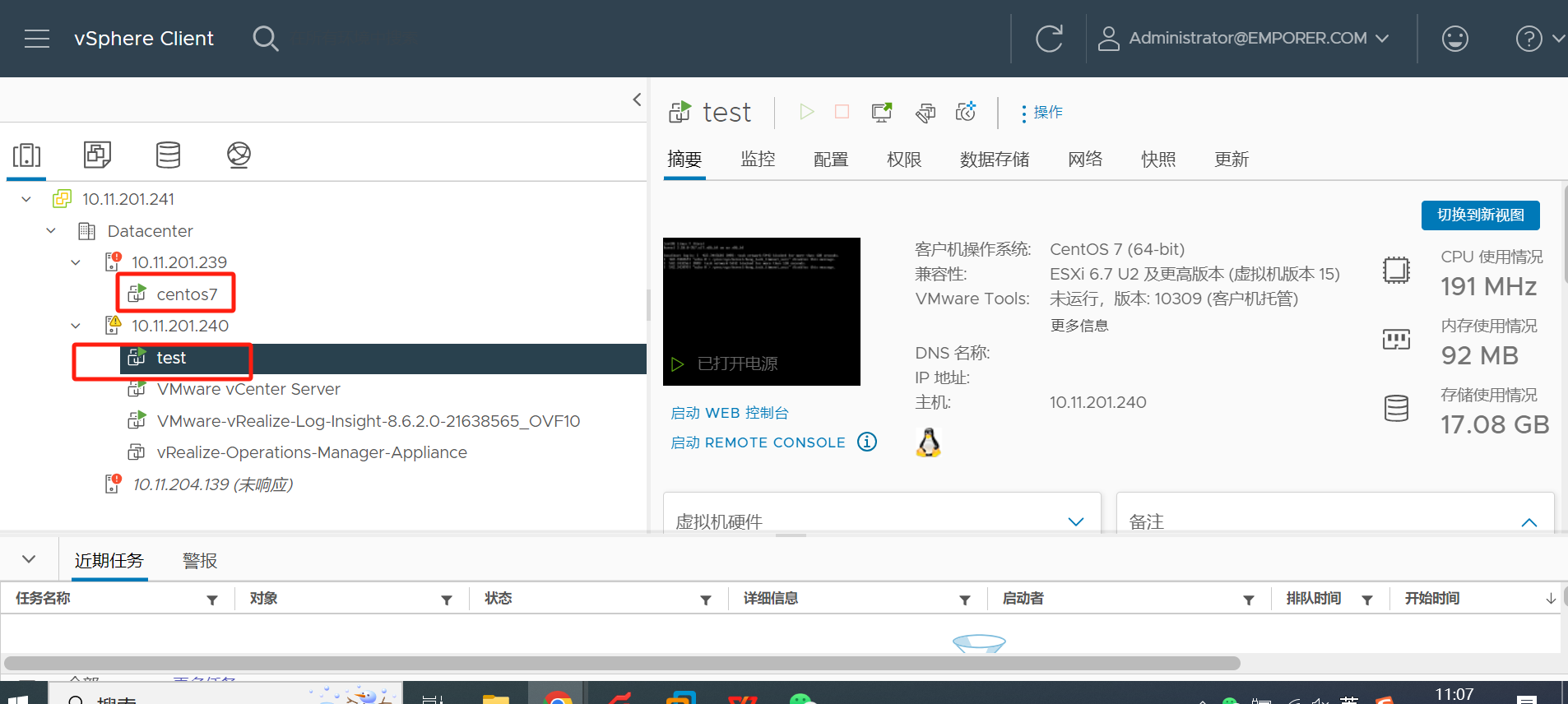Switch to VMs and Templates inventory view

tap(97, 155)
